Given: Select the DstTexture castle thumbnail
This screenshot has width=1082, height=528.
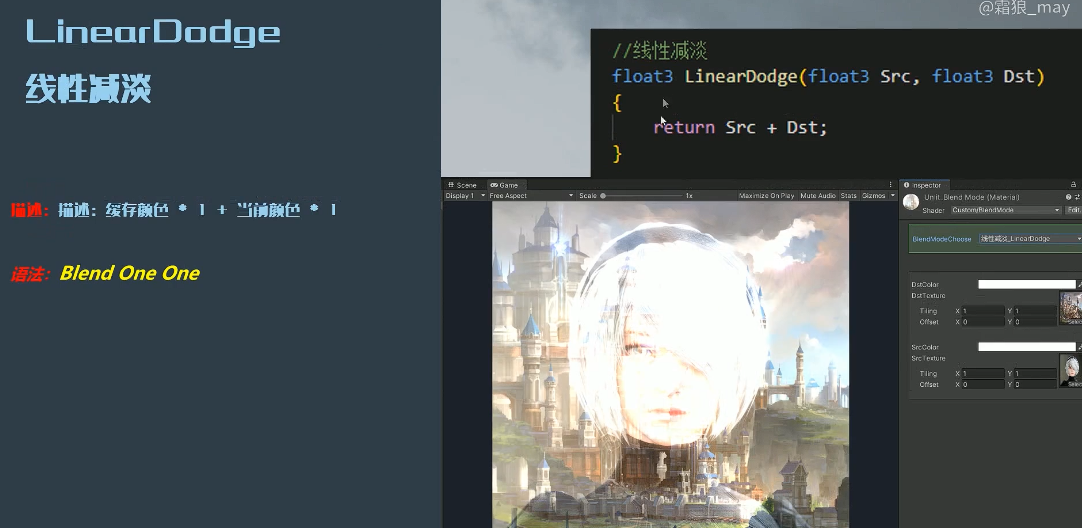Looking at the screenshot, I should pos(1070,308).
